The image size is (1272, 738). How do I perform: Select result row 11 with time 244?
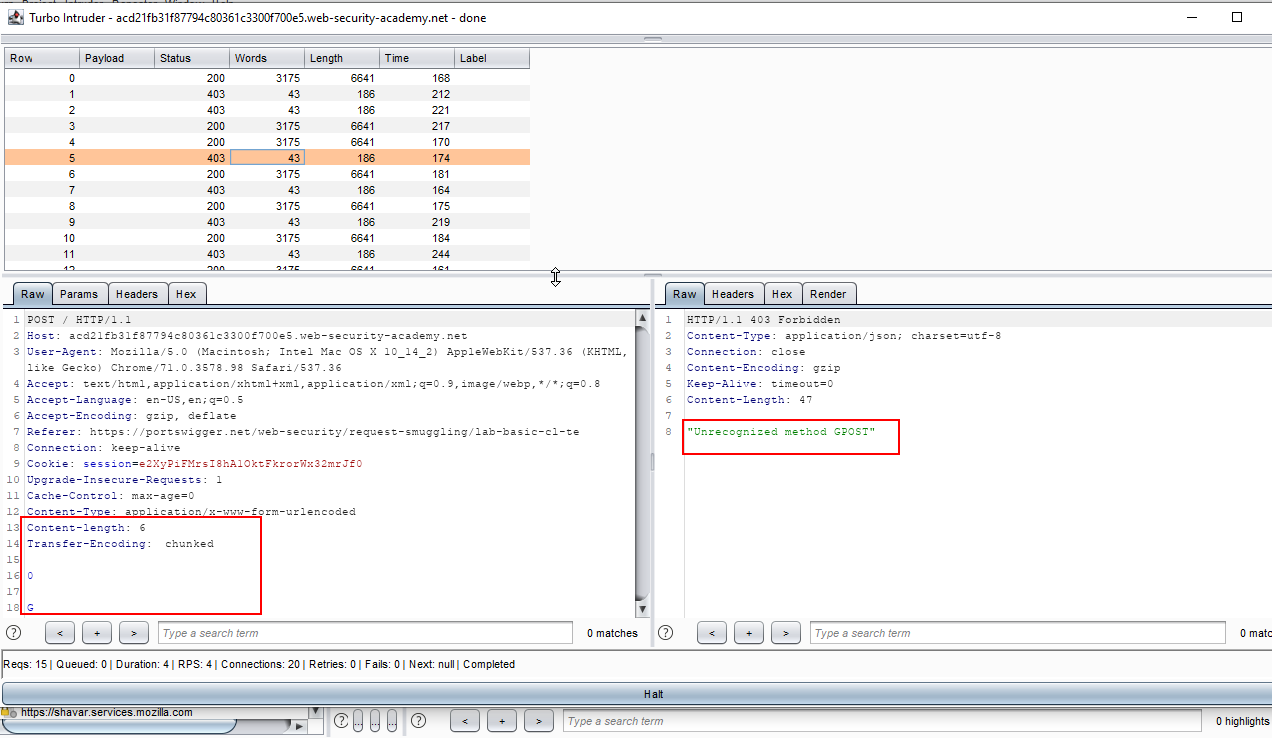click(x=267, y=254)
